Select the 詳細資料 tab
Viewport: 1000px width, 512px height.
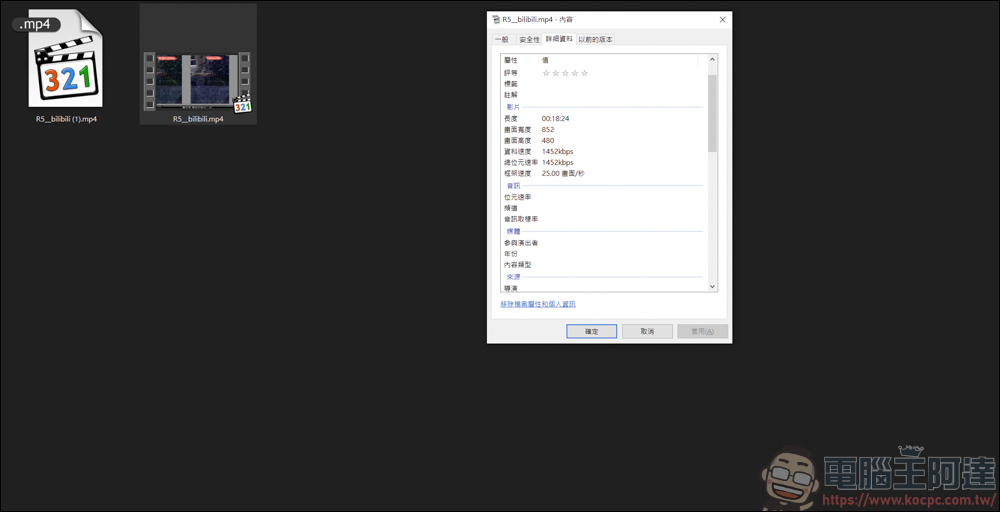click(559, 39)
